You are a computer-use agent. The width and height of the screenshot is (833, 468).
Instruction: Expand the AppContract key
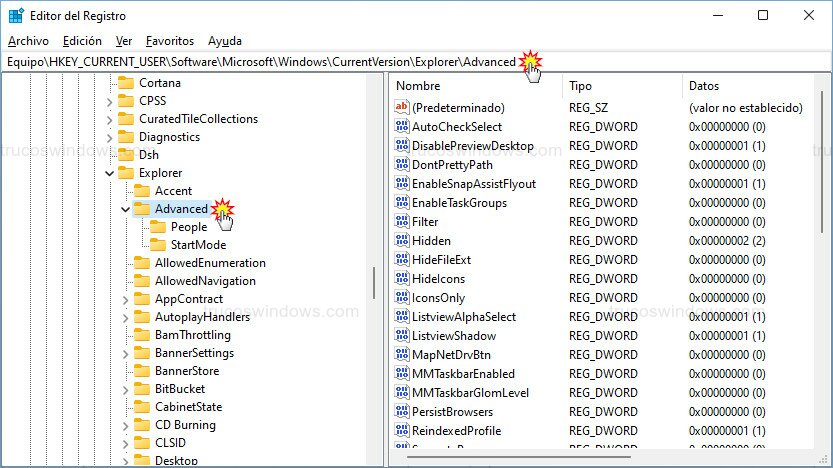[125, 299]
